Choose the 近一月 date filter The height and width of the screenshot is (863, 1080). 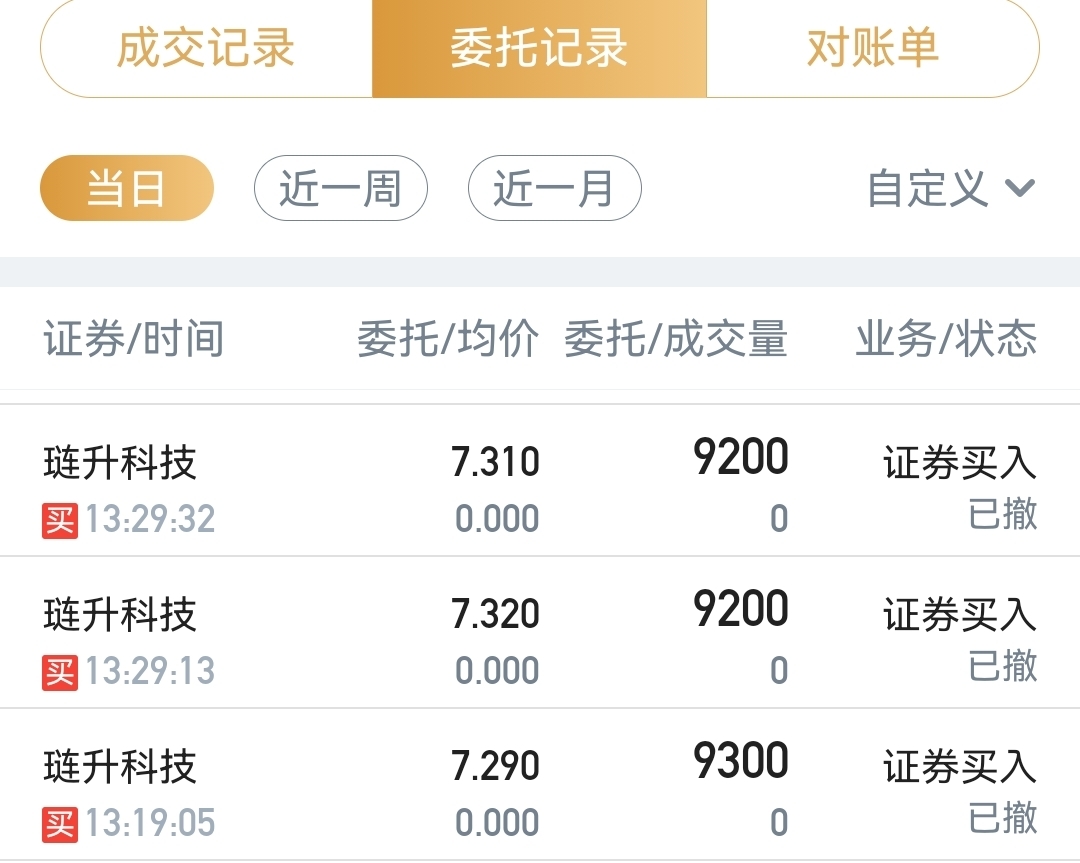tap(554, 188)
